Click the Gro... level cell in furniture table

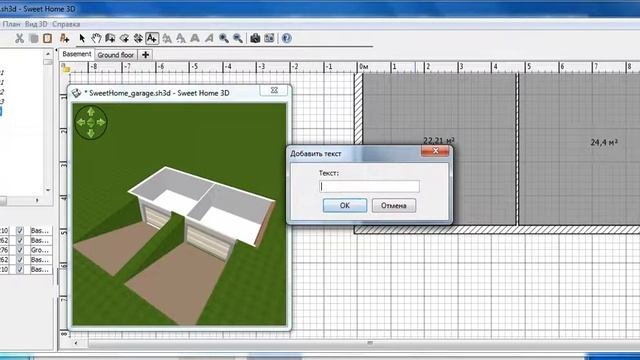coord(40,250)
